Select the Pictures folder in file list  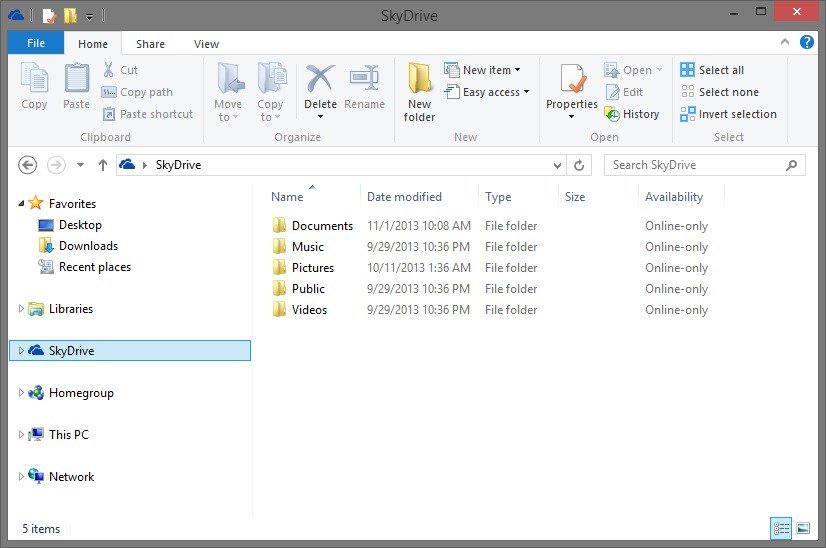tap(313, 268)
